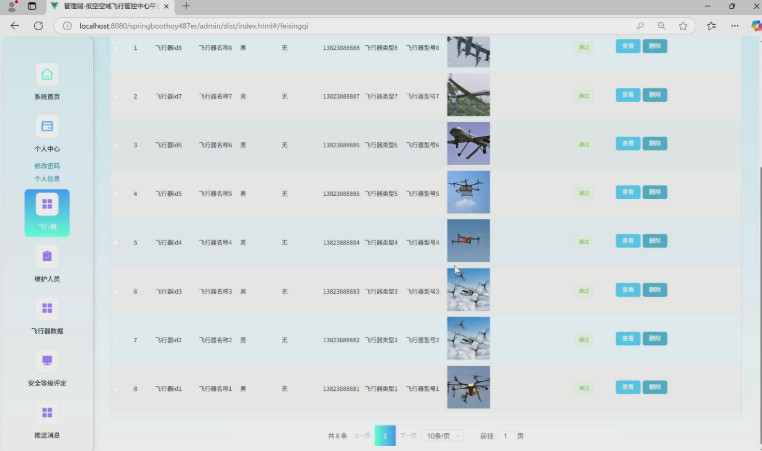This screenshot has height=451, width=762.
Task: Click the page jump input field
Action: pos(505,436)
